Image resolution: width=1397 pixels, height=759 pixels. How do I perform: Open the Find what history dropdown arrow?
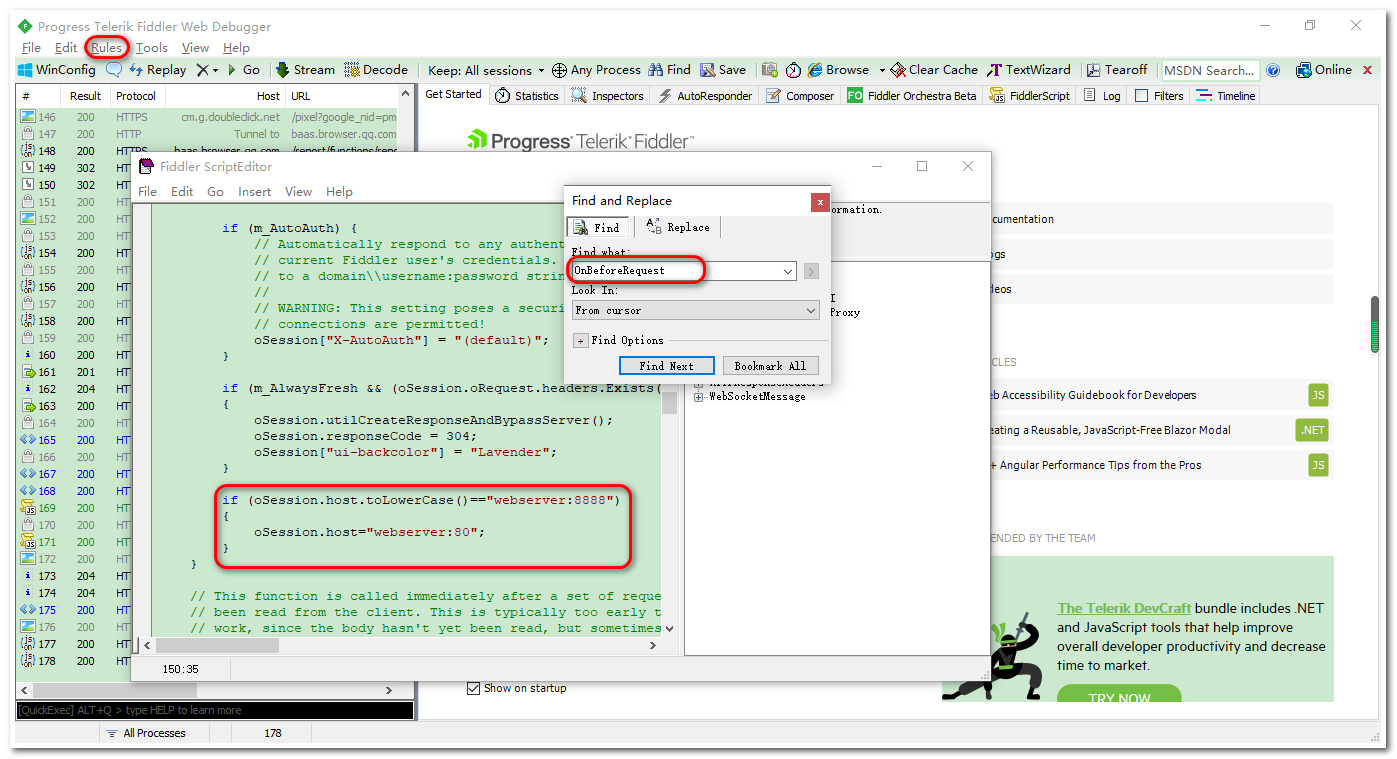pyautogui.click(x=788, y=271)
